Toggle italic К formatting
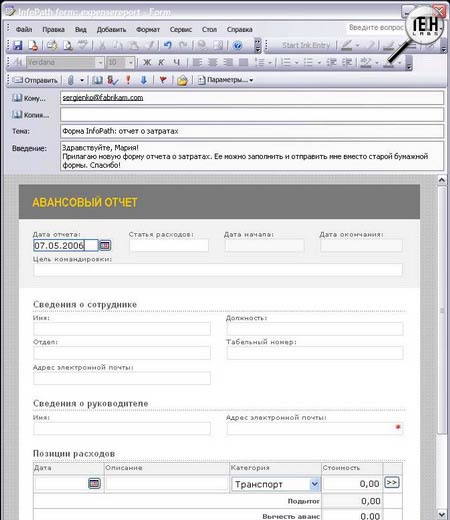This screenshot has height=520, width=450. click(x=161, y=62)
